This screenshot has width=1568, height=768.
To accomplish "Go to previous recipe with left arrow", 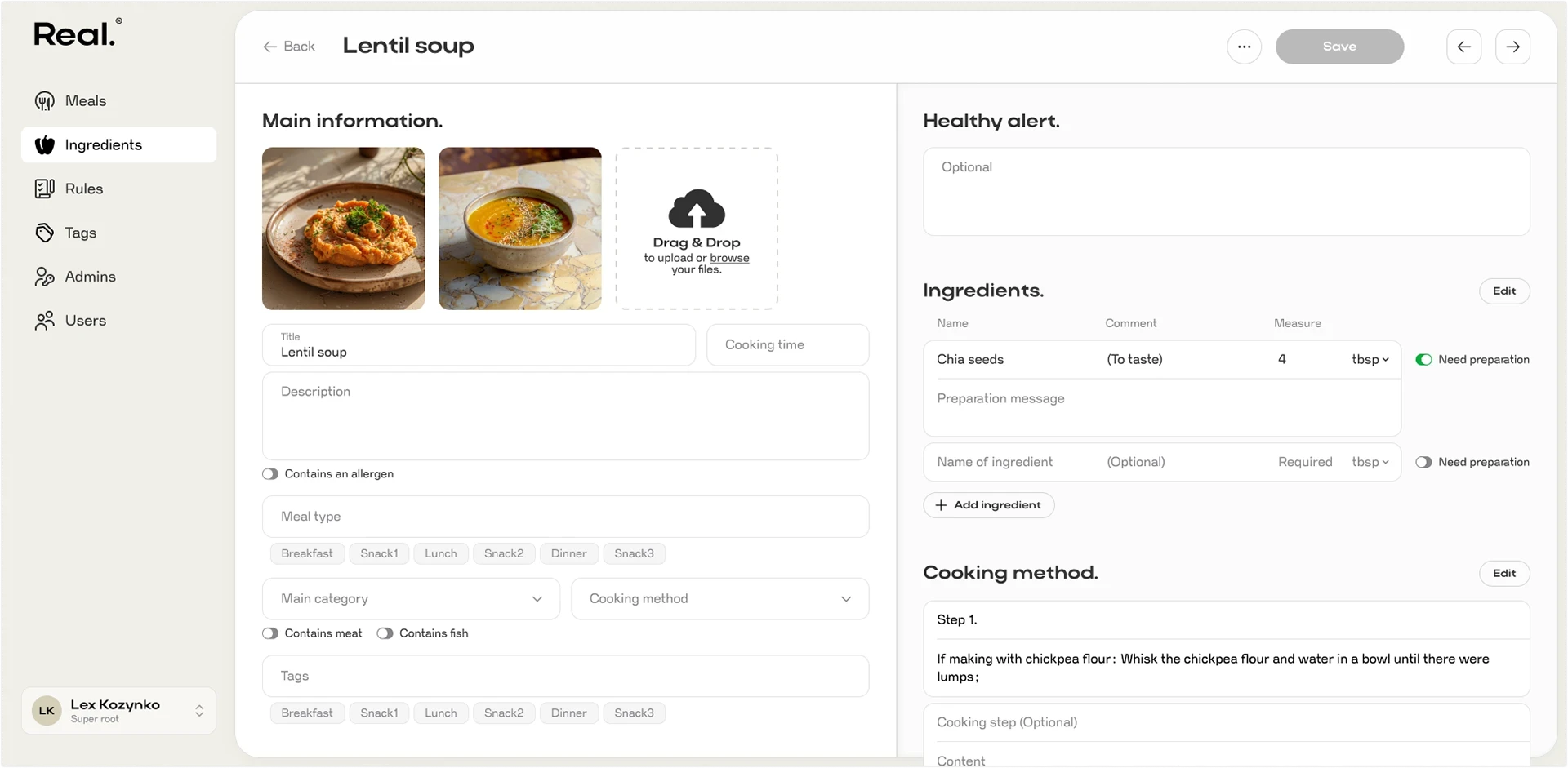I will (1463, 47).
